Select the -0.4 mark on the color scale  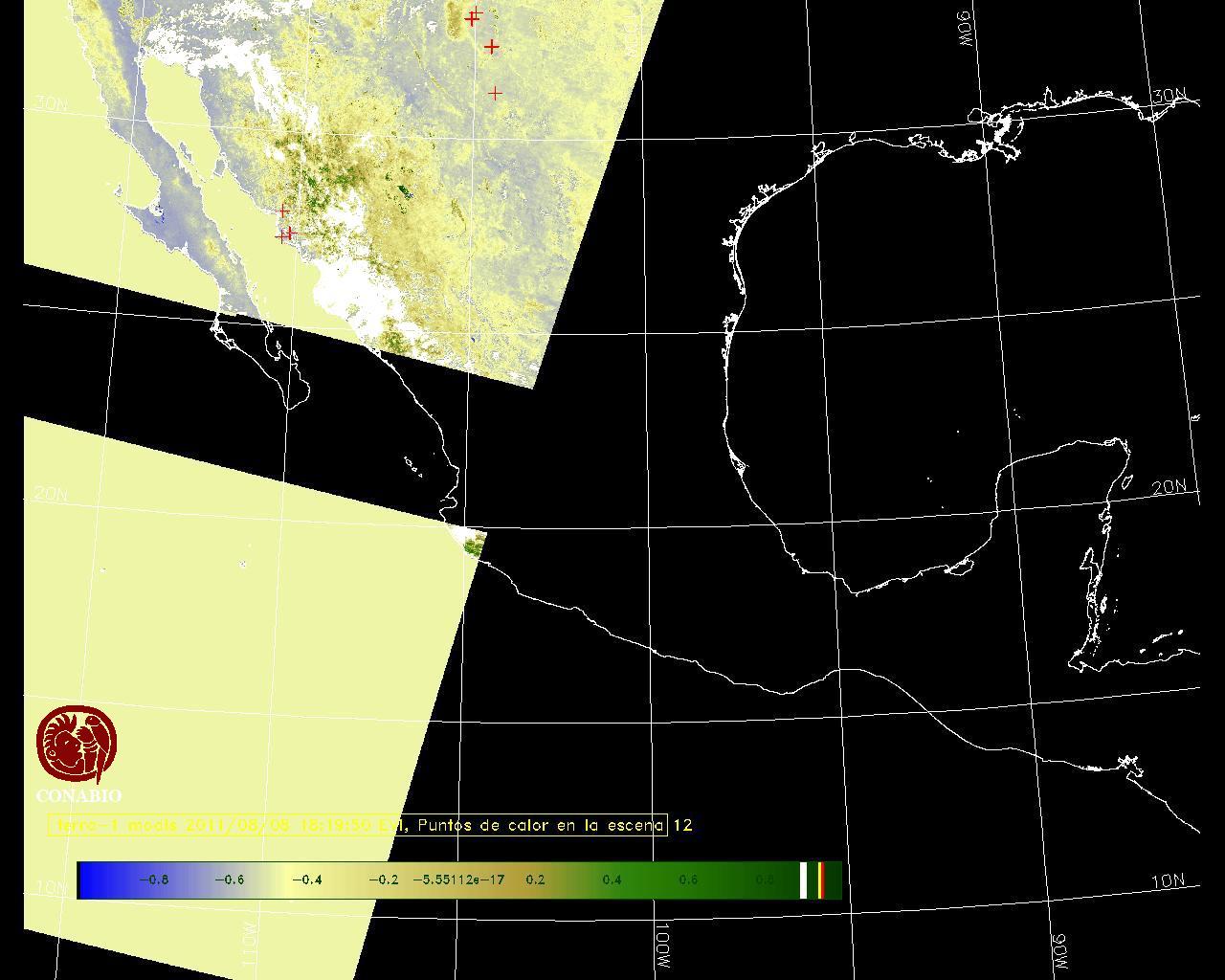[x=306, y=880]
